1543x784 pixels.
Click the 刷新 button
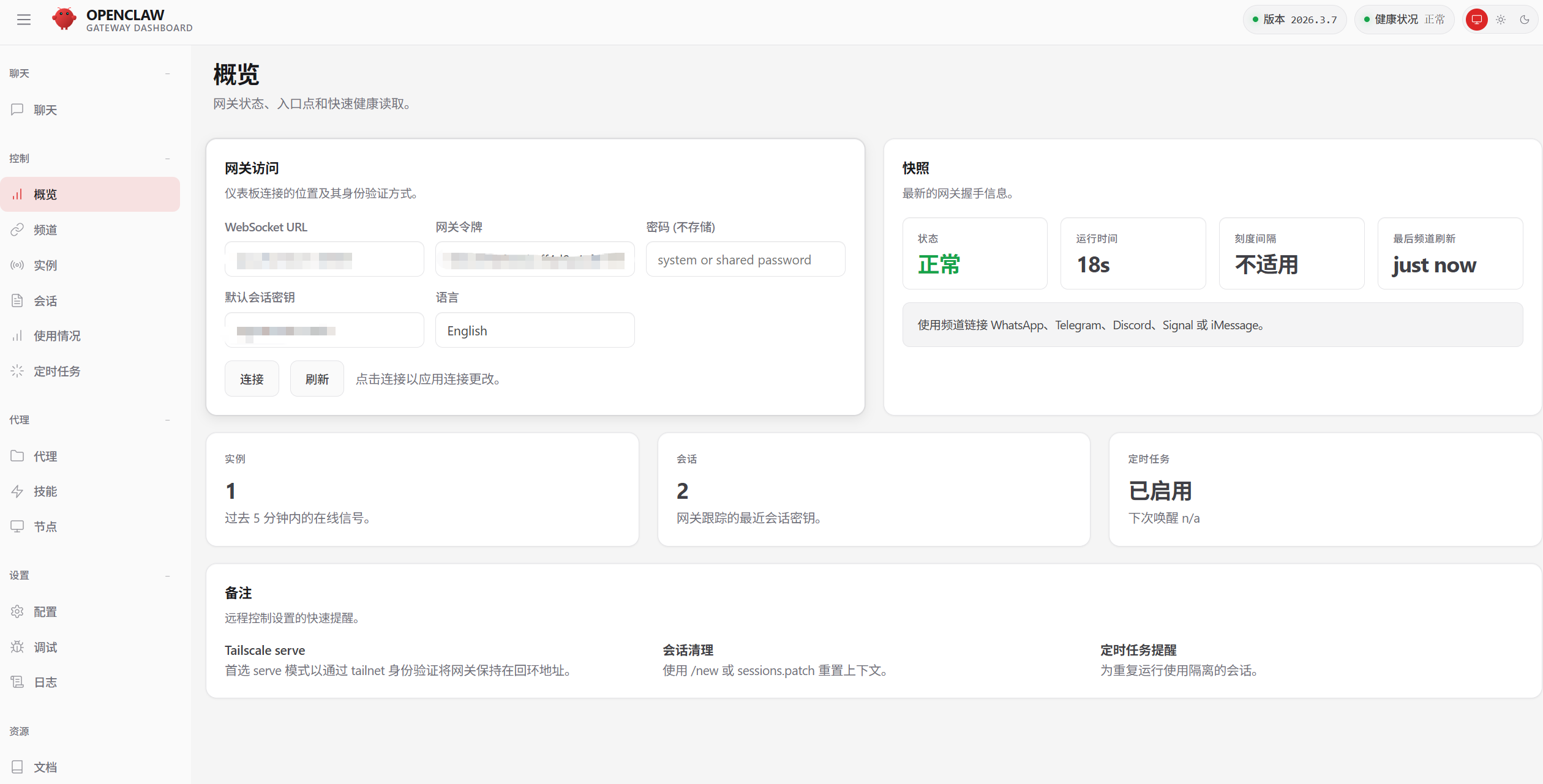pos(317,379)
